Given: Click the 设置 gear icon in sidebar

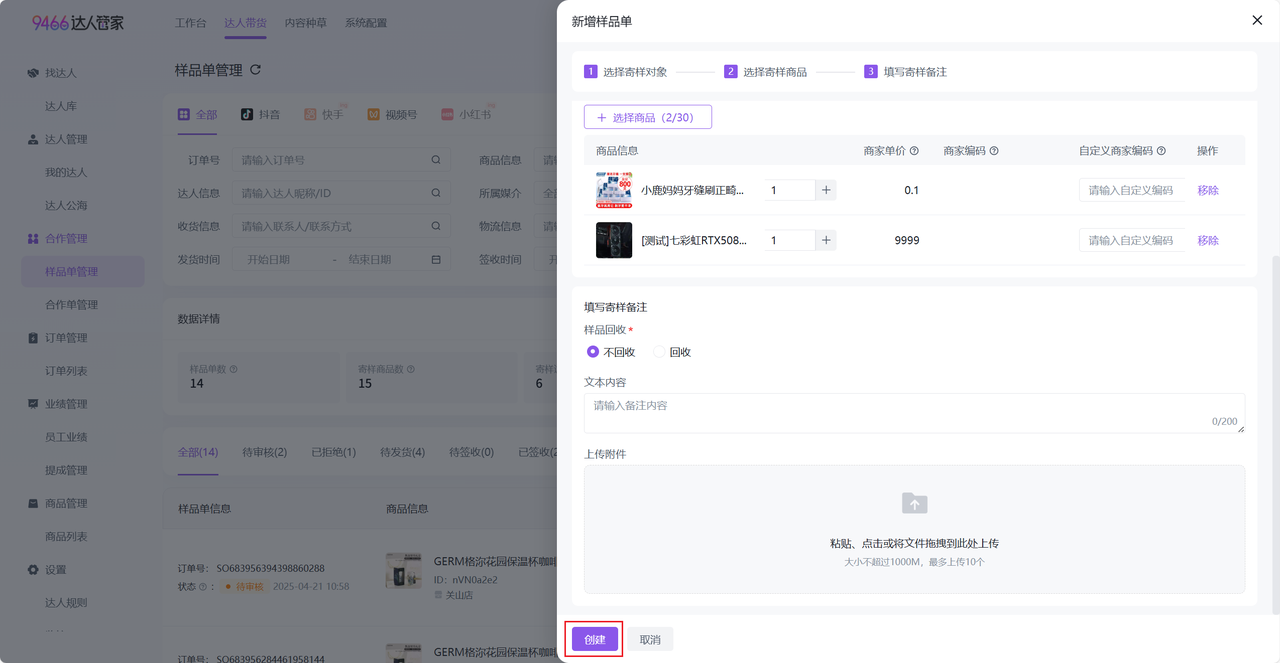Looking at the screenshot, I should pyautogui.click(x=33, y=570).
